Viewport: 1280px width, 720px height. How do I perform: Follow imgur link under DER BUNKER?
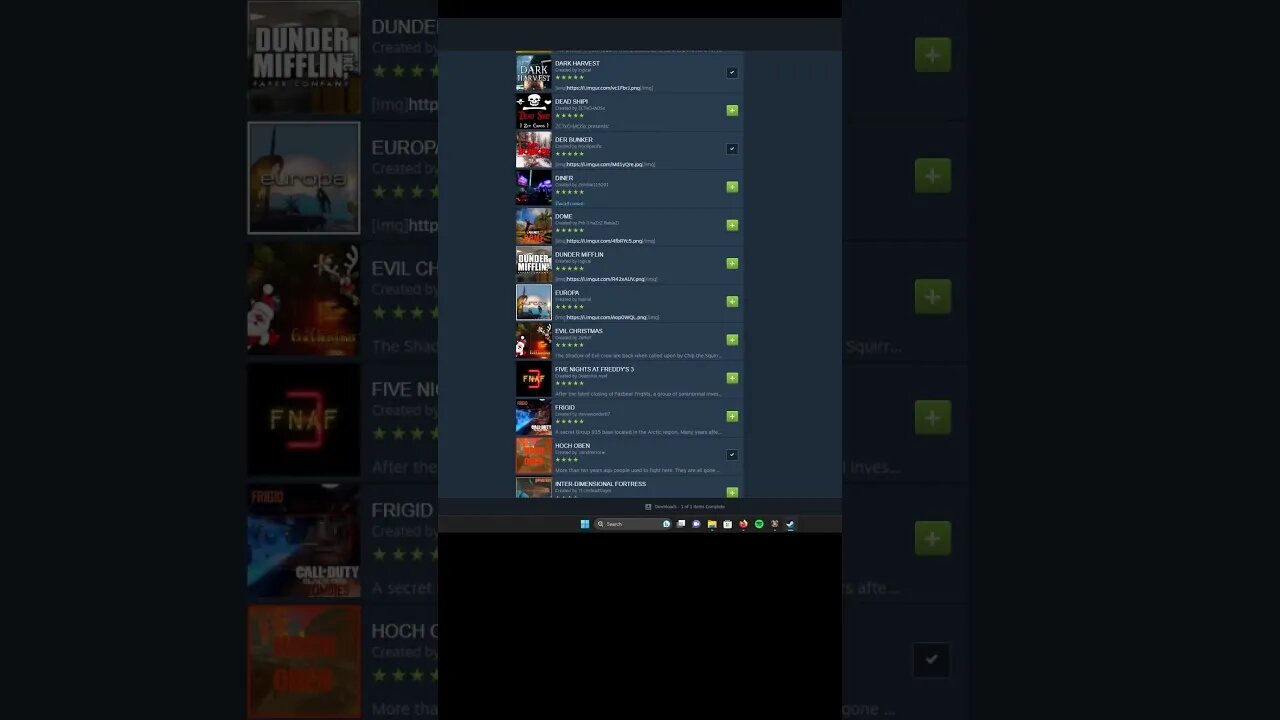[604, 164]
